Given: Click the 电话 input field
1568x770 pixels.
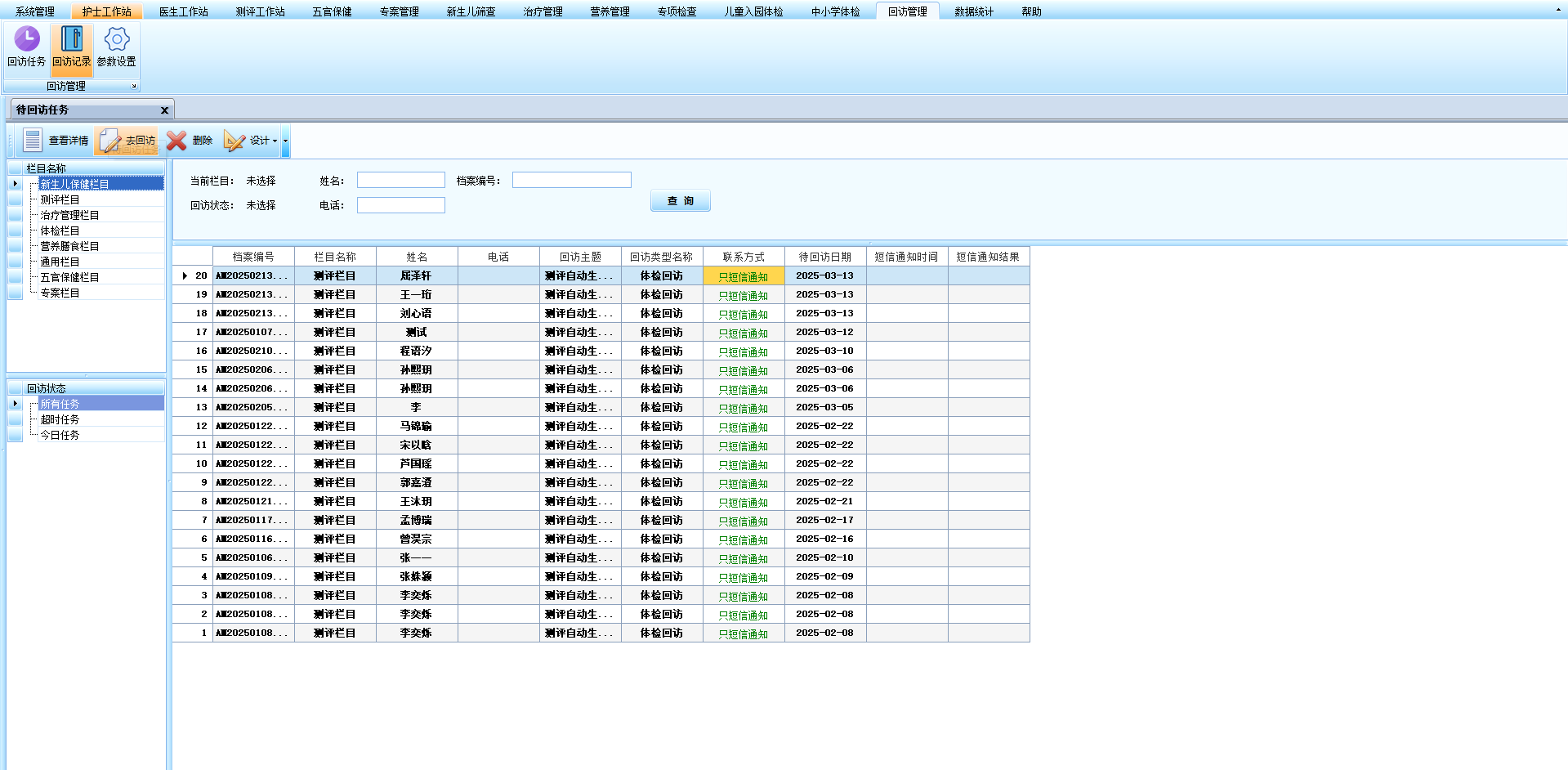Looking at the screenshot, I should [x=401, y=205].
